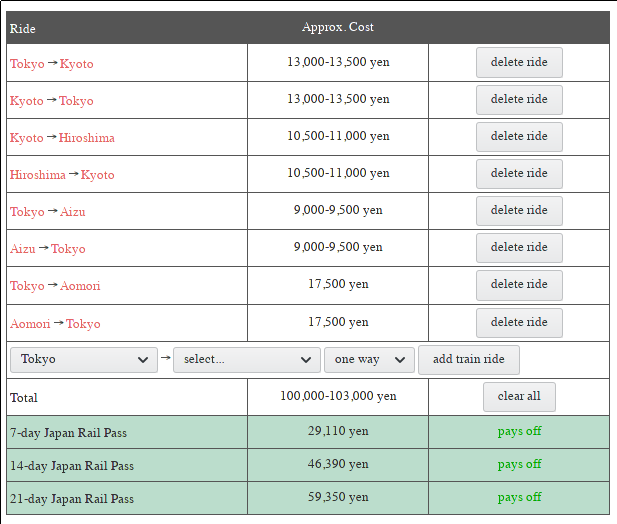The width and height of the screenshot is (617, 524).
Task: Open the Kyoto link in Kyoto → Tokyo row
Action: (26, 101)
